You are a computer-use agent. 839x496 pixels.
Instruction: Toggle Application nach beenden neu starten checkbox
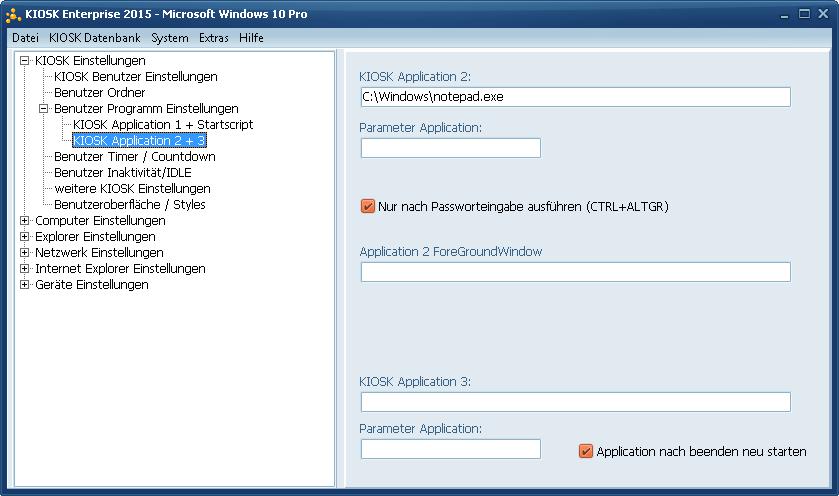point(586,451)
